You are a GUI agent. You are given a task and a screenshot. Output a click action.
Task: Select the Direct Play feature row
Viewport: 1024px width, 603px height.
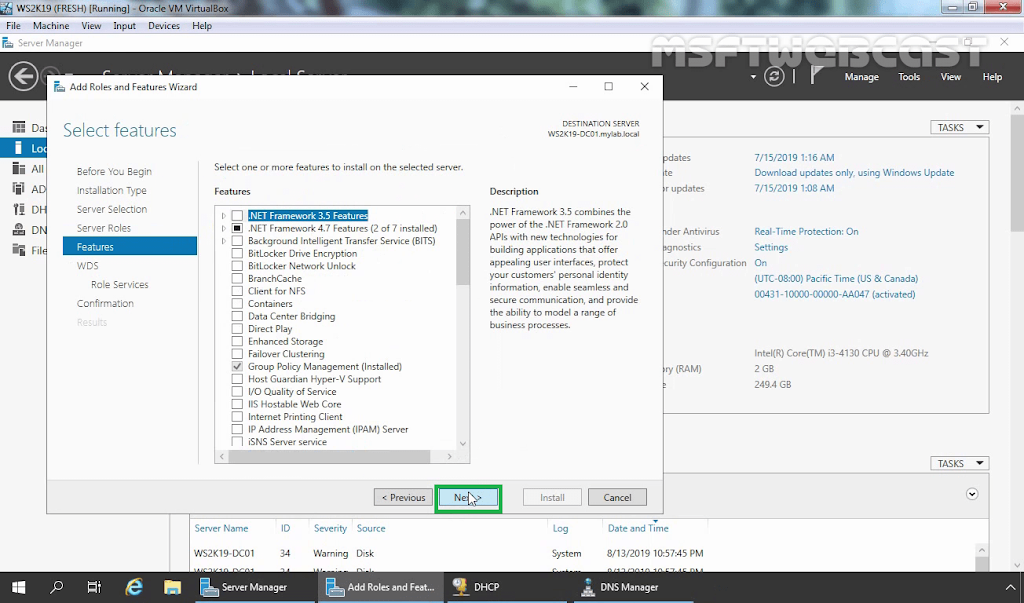tap(270, 329)
